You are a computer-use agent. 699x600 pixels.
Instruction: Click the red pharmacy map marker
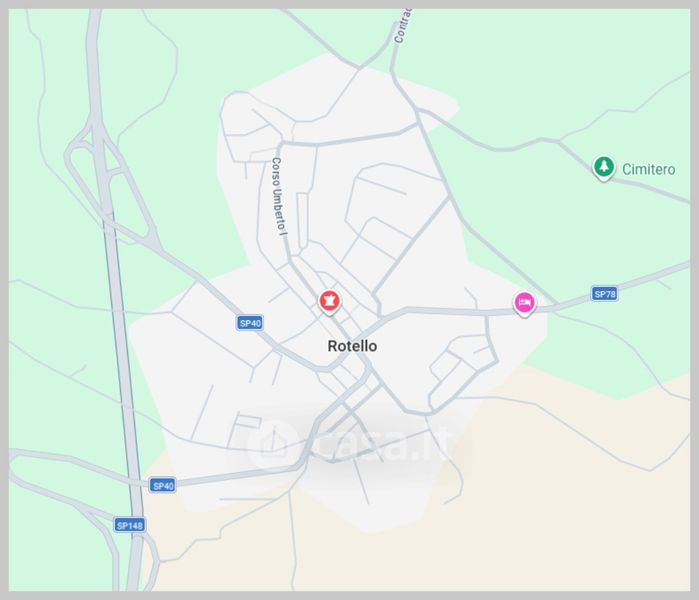click(x=329, y=302)
